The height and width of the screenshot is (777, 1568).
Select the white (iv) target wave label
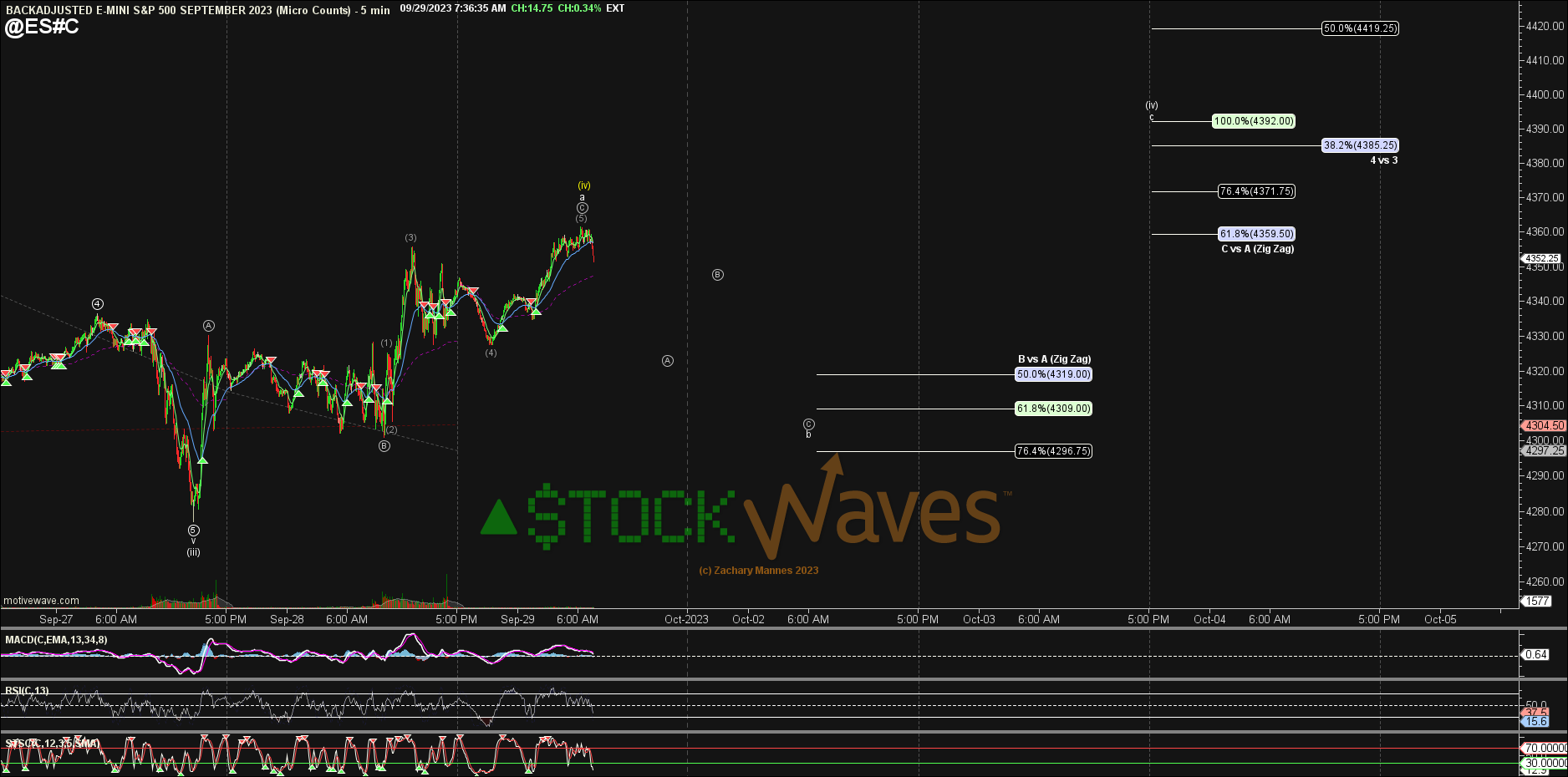1152,105
